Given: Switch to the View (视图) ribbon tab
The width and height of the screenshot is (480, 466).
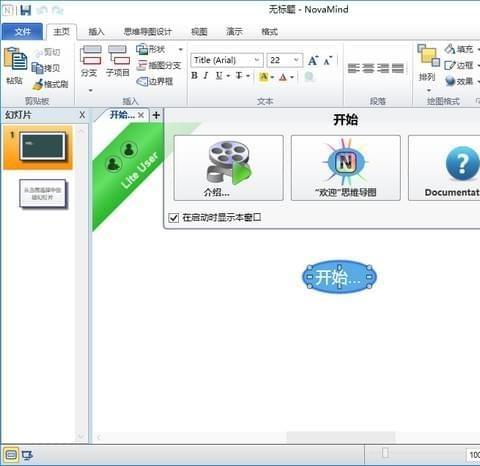Looking at the screenshot, I should click(x=199, y=32).
